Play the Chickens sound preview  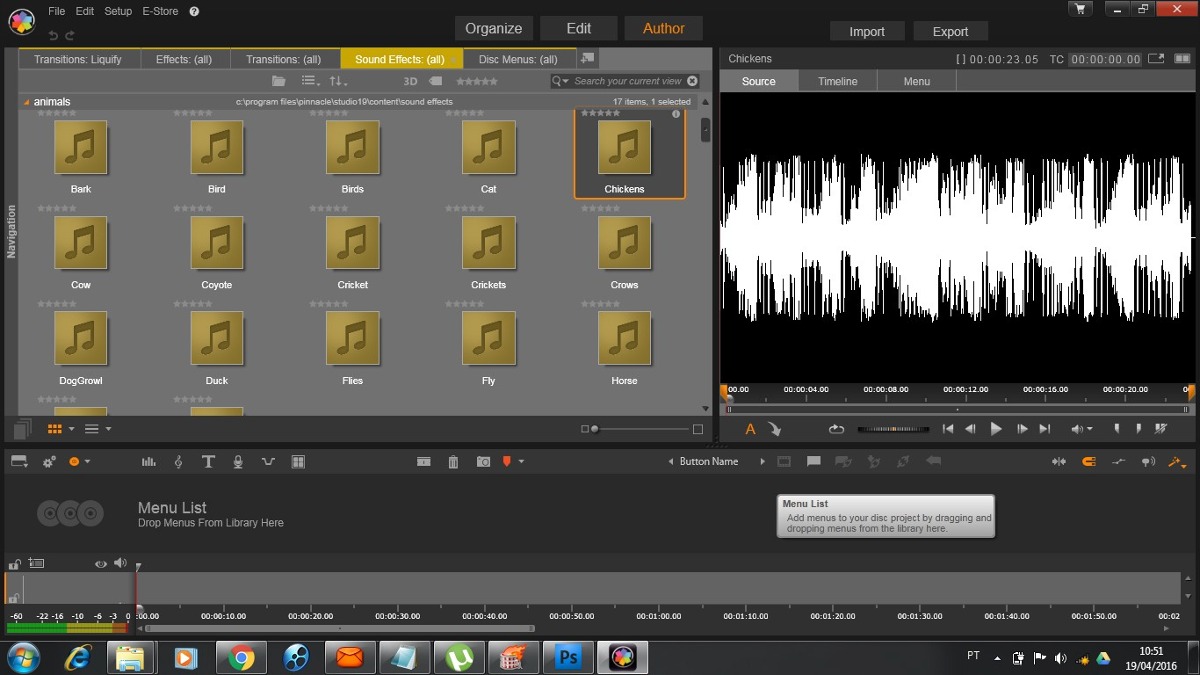tap(996, 429)
